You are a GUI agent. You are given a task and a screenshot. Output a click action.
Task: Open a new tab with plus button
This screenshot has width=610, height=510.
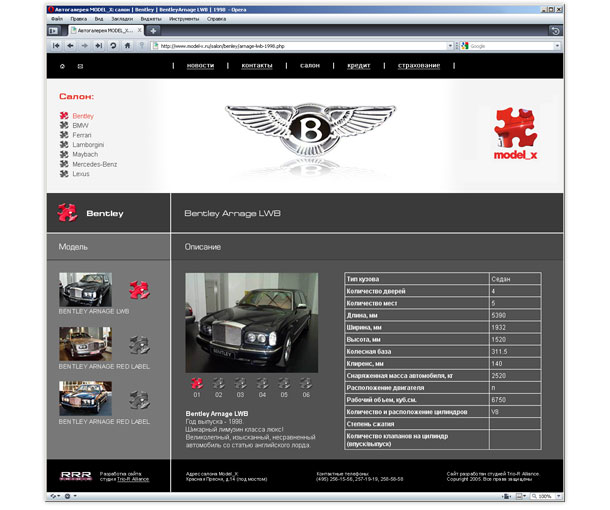tap(153, 30)
